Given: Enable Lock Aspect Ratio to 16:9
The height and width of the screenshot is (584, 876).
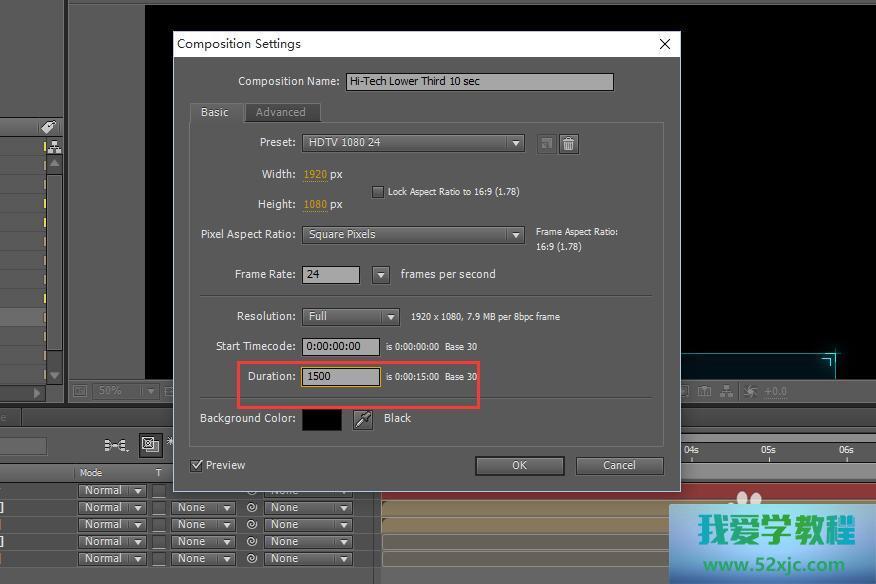Looking at the screenshot, I should point(378,192).
